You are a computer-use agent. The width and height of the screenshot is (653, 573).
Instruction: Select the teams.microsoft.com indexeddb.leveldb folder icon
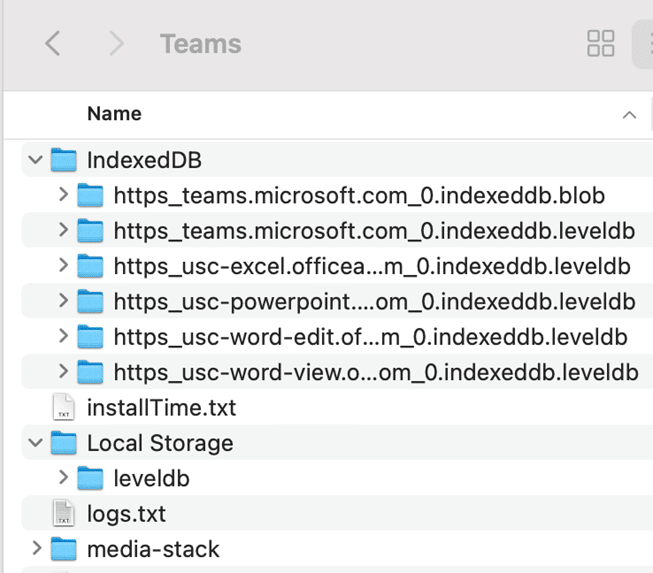click(x=90, y=231)
